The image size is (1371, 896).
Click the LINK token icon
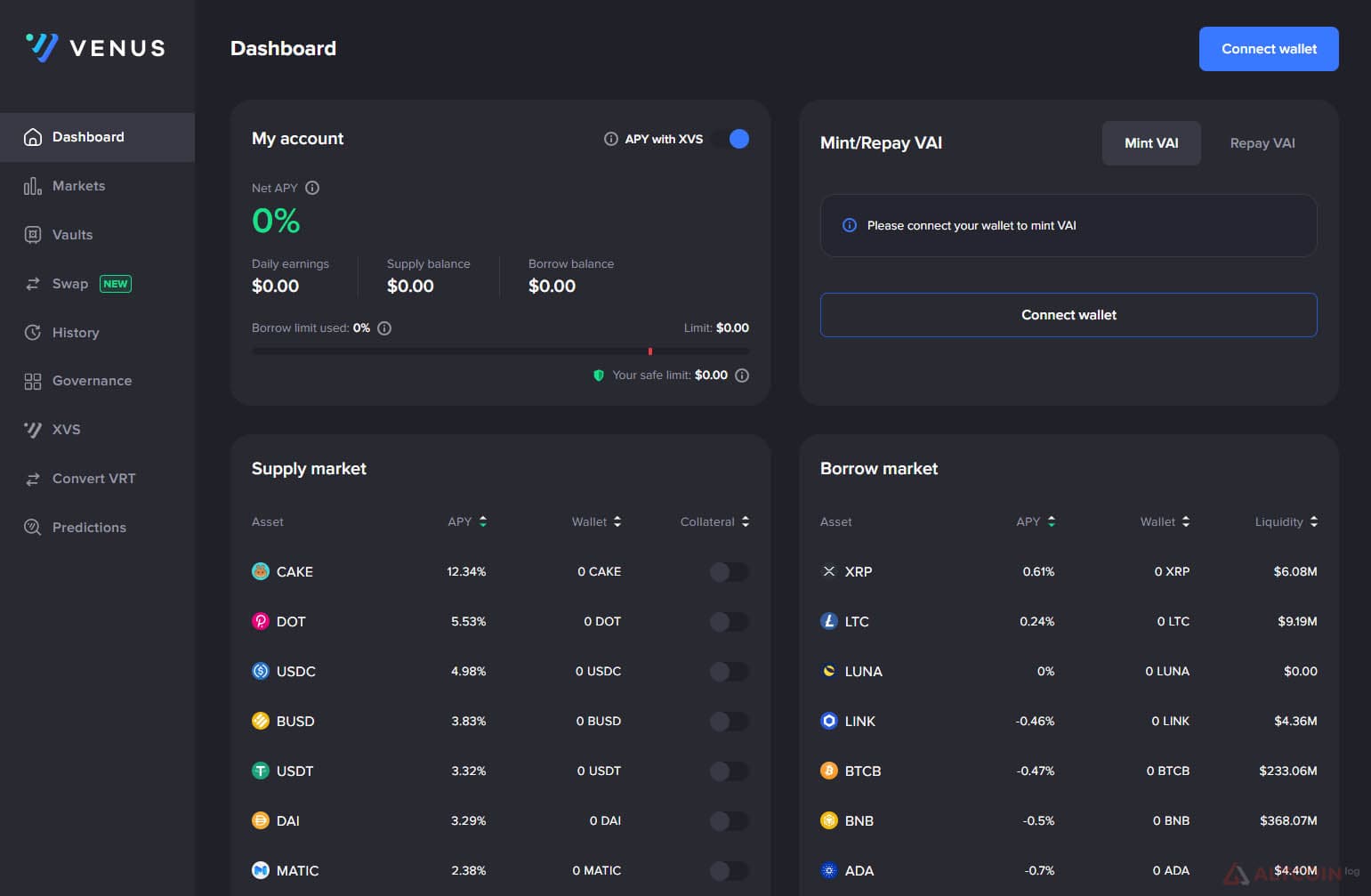point(829,721)
